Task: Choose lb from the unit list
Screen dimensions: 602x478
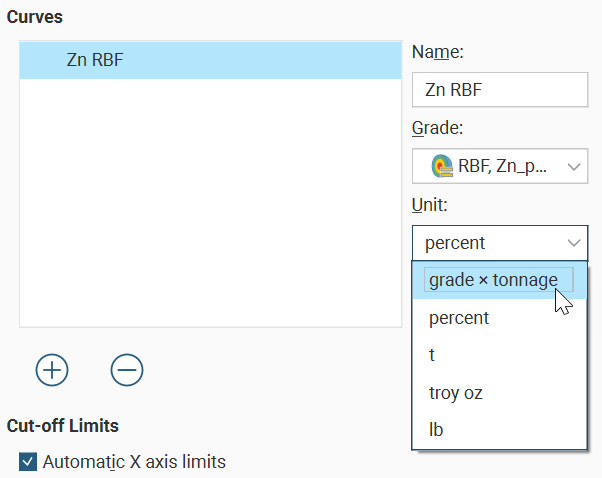Action: point(436,430)
